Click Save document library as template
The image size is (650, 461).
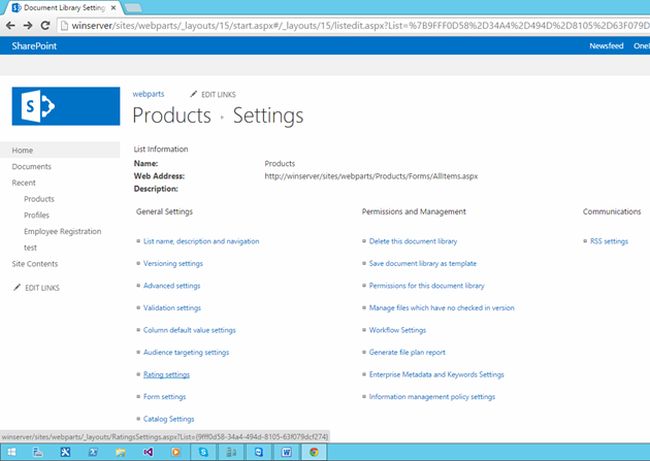click(x=423, y=263)
